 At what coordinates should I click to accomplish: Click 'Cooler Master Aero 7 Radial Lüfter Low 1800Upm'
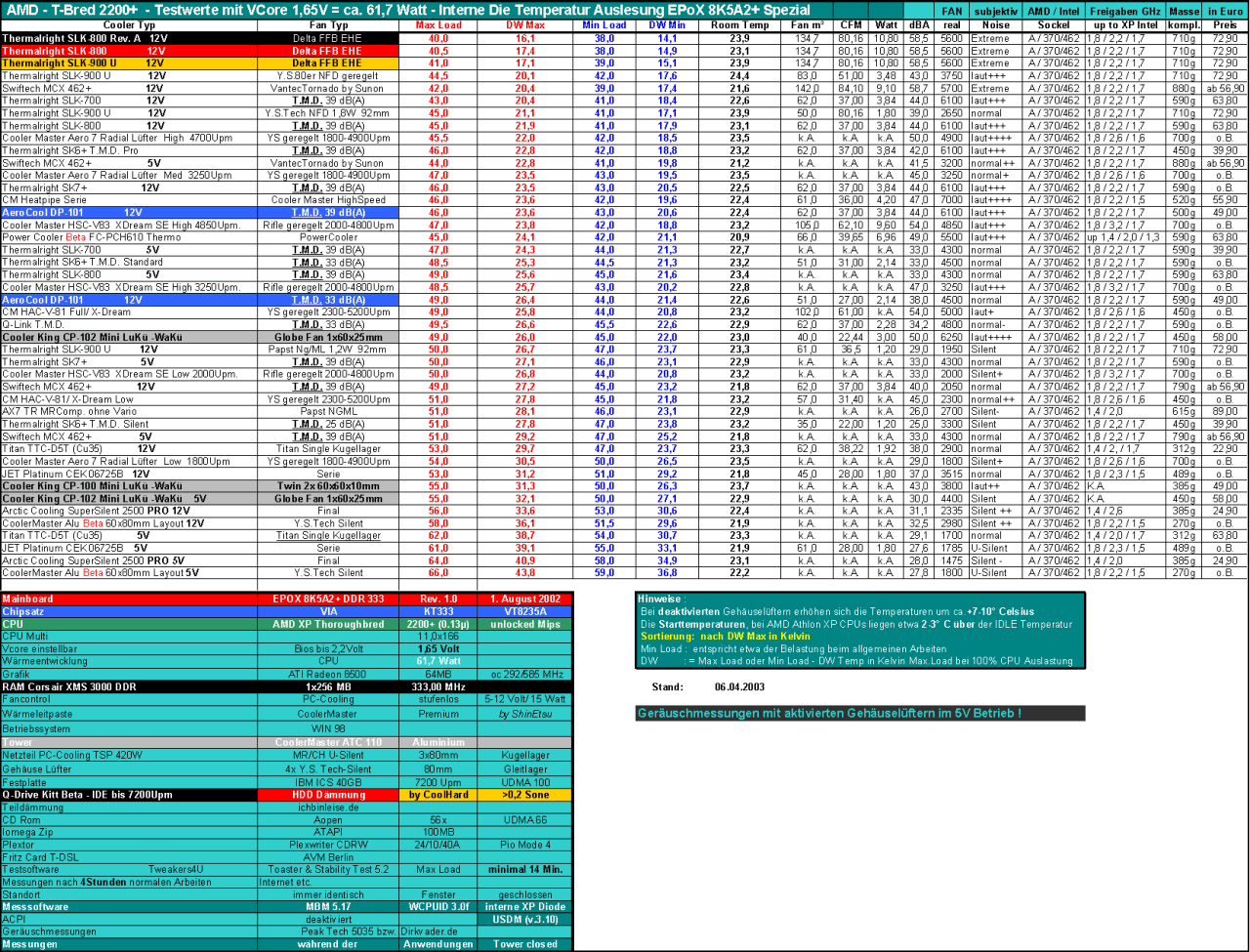point(129,461)
